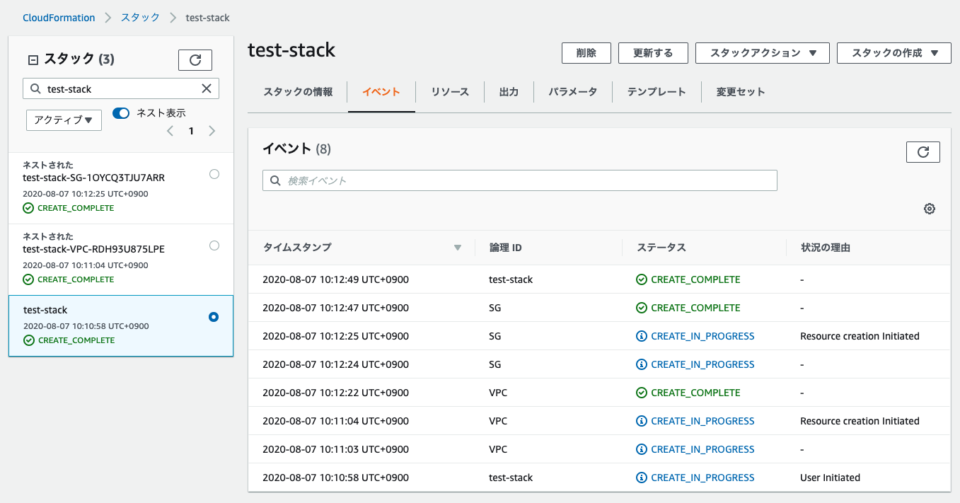The image size is (960, 503).
Task: Open the アクティブ filter dropdown
Action: click(x=64, y=120)
